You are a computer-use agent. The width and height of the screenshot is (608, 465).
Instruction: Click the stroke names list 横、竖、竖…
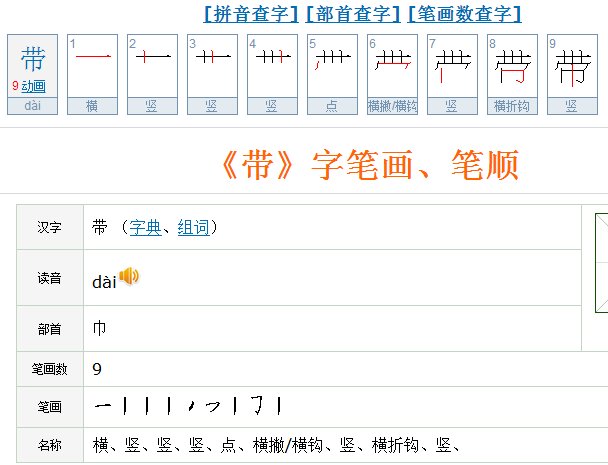click(x=276, y=445)
